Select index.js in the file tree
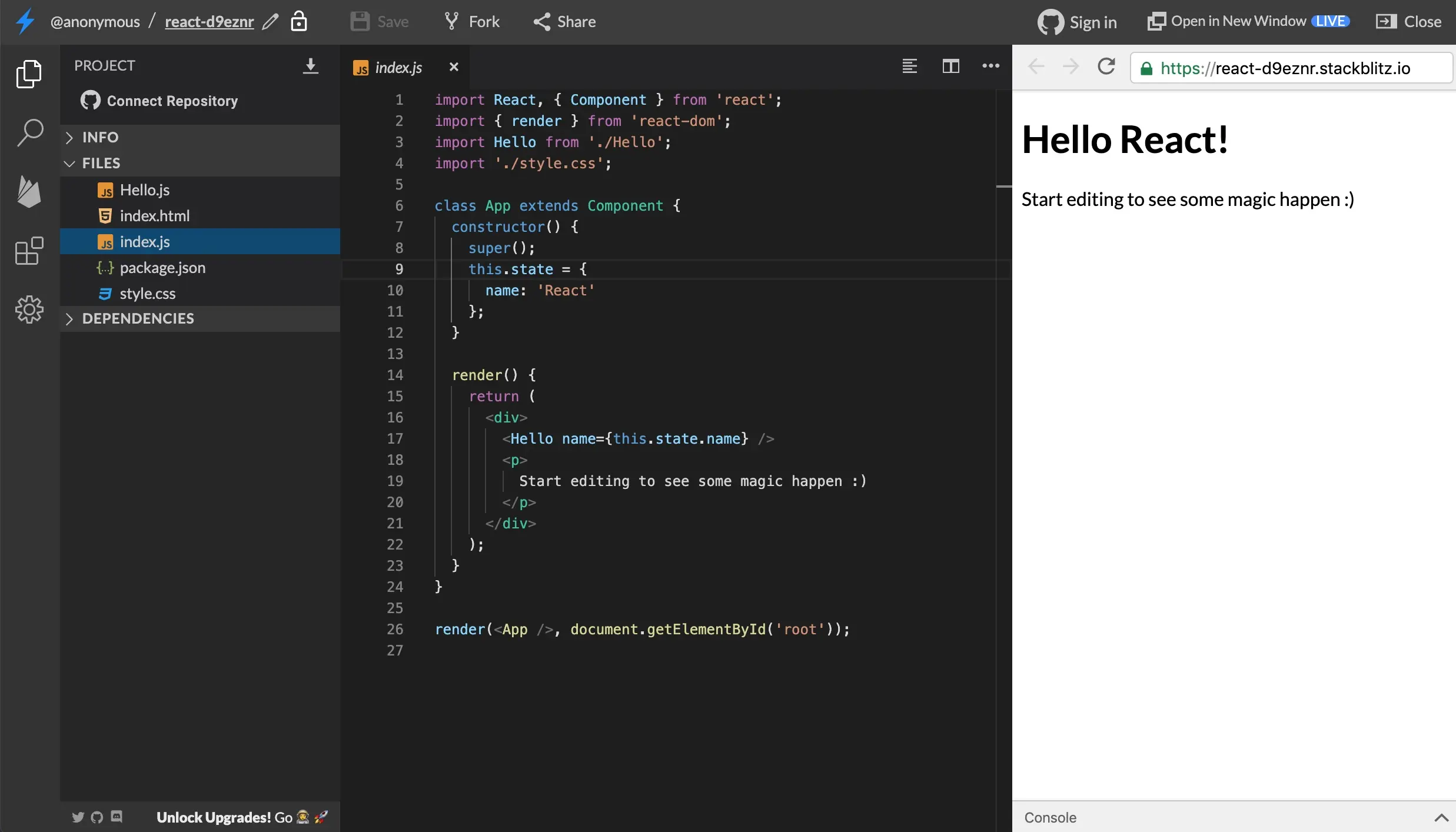The width and height of the screenshot is (1456, 832). click(x=200, y=242)
